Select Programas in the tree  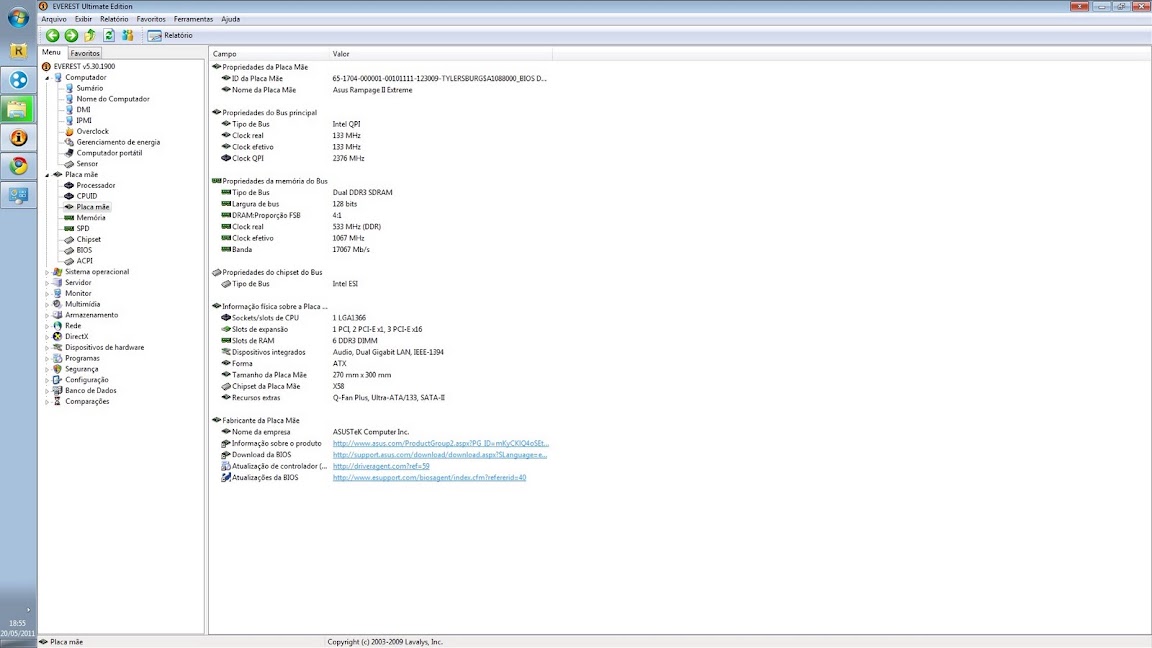point(82,359)
